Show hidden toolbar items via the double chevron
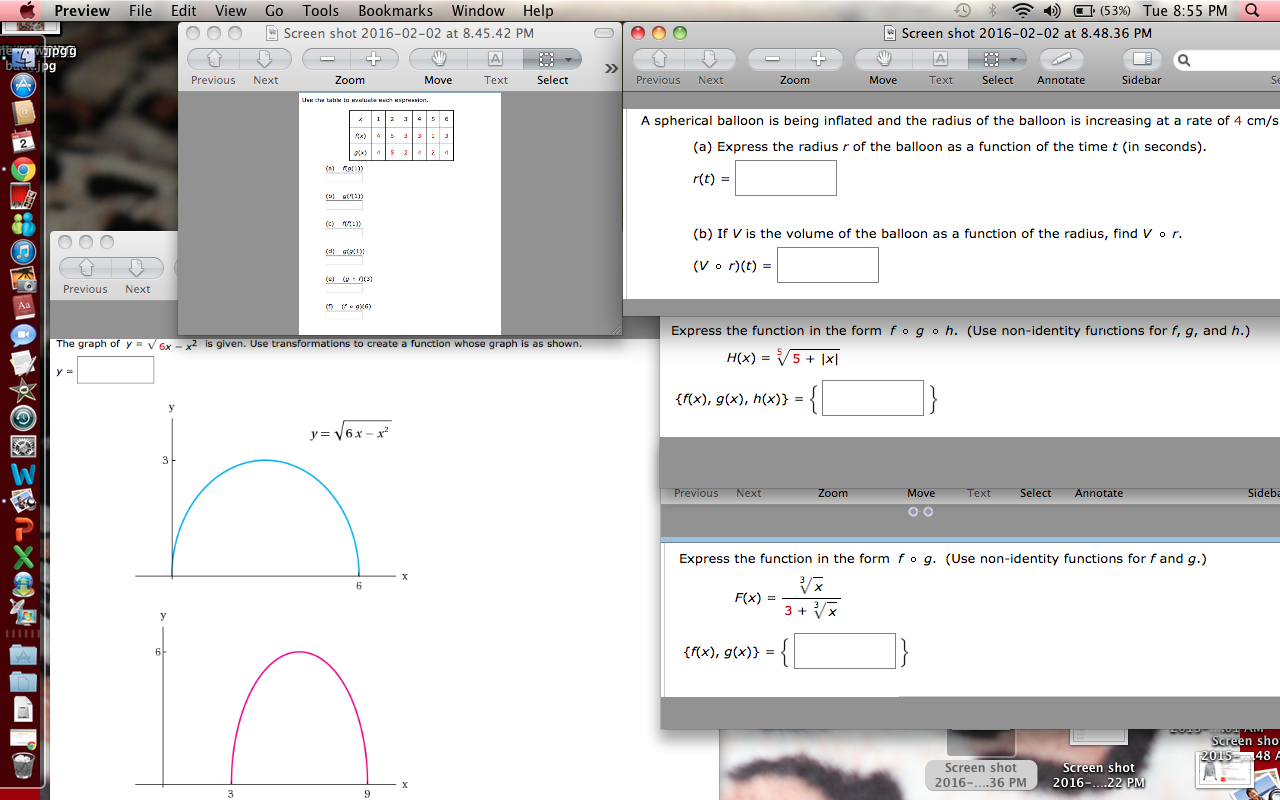1280x800 pixels. (x=612, y=68)
